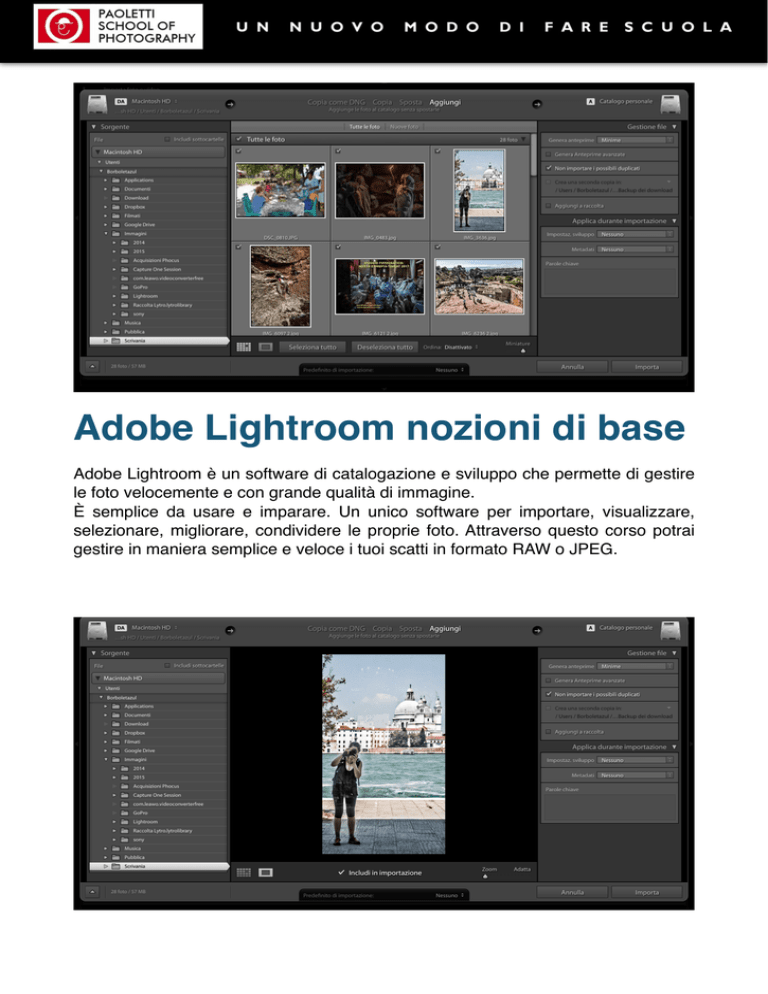Image resolution: width=768 pixels, height=994 pixels.
Task: Adjust the Zoom slider in the bottom dialog
Action: point(485,877)
